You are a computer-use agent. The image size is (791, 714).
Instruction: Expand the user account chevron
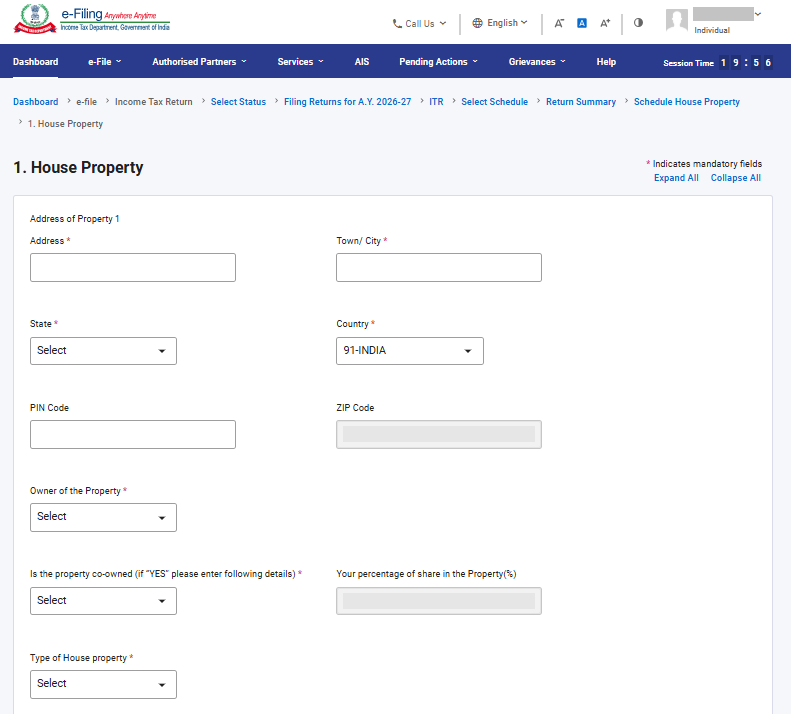758,14
